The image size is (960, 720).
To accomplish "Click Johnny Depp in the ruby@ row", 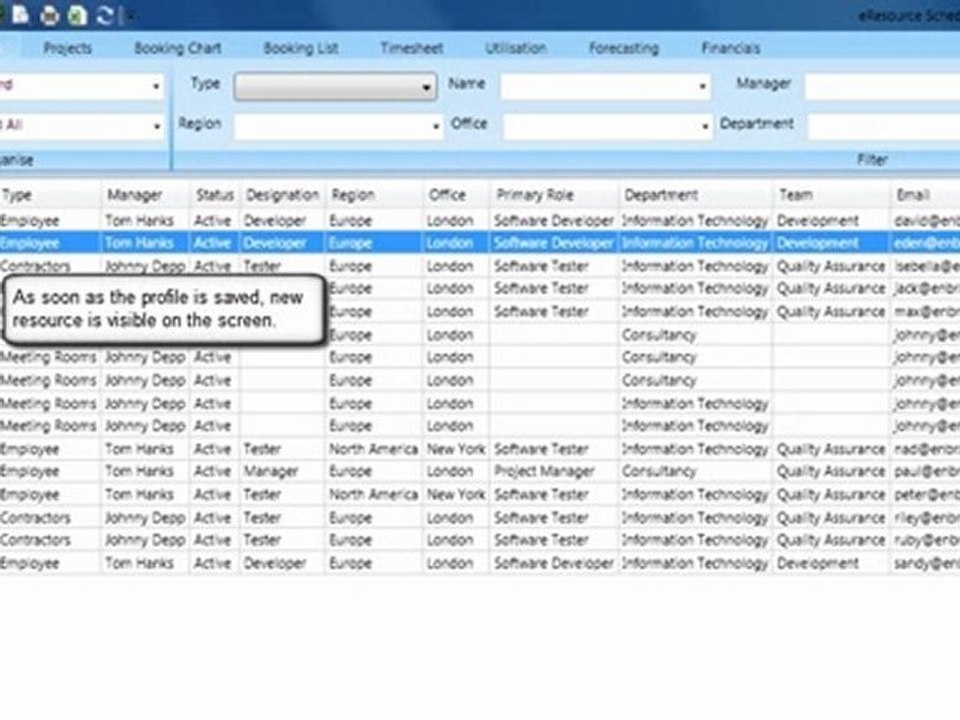I will click(145, 540).
